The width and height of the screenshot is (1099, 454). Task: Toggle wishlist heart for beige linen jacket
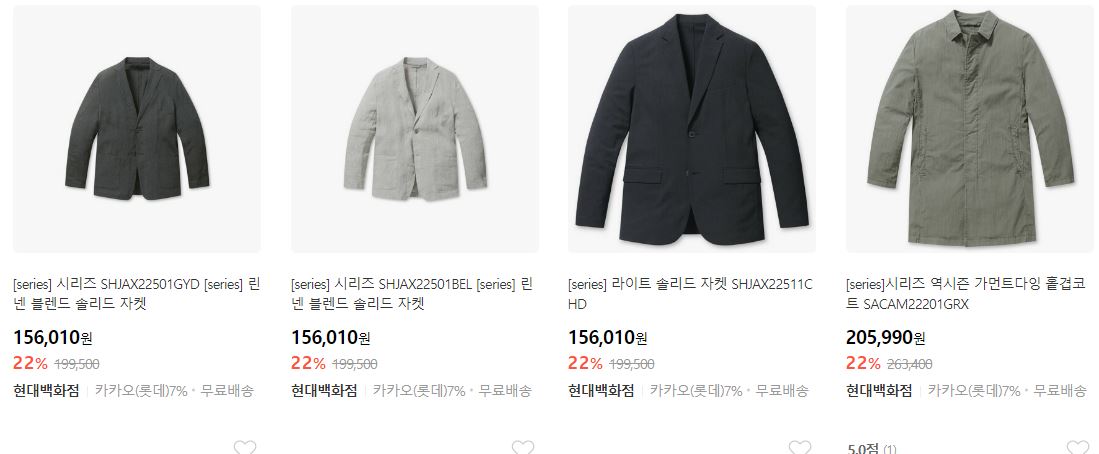[522, 447]
